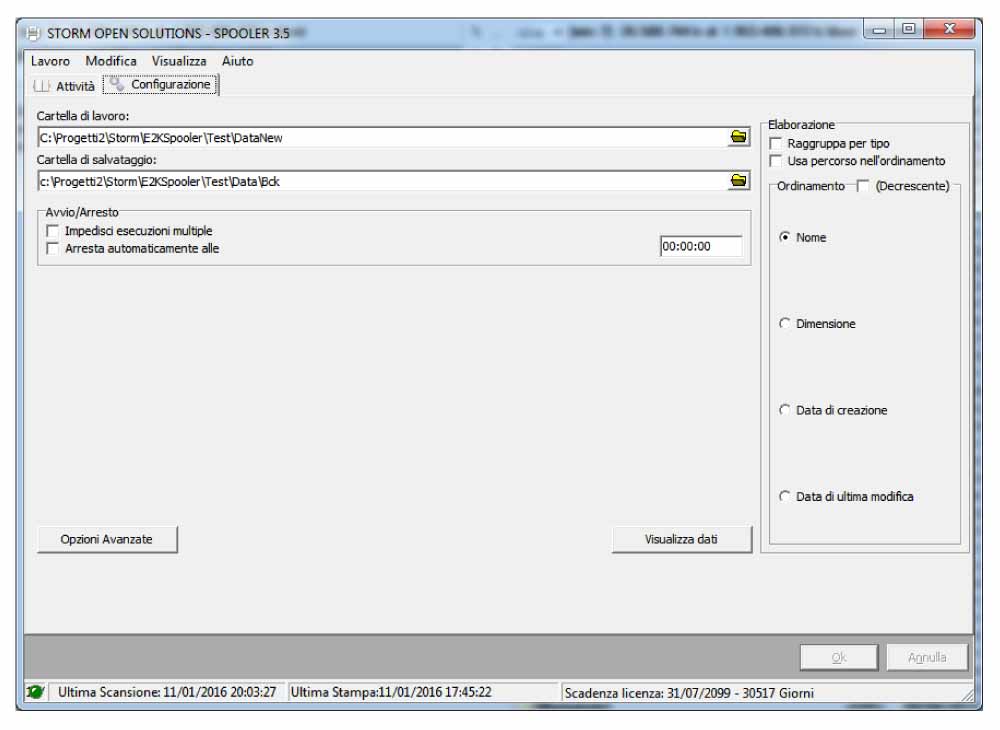Close the Spooler window
The height and width of the screenshot is (730, 1000).
[x=949, y=29]
